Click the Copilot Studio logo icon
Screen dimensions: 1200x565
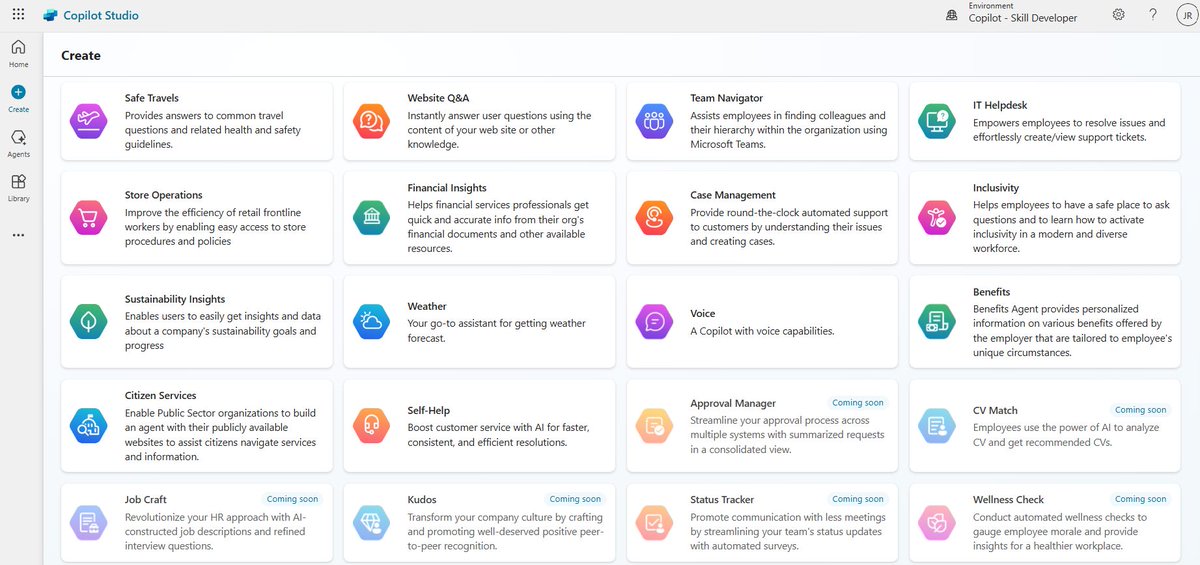[50, 16]
